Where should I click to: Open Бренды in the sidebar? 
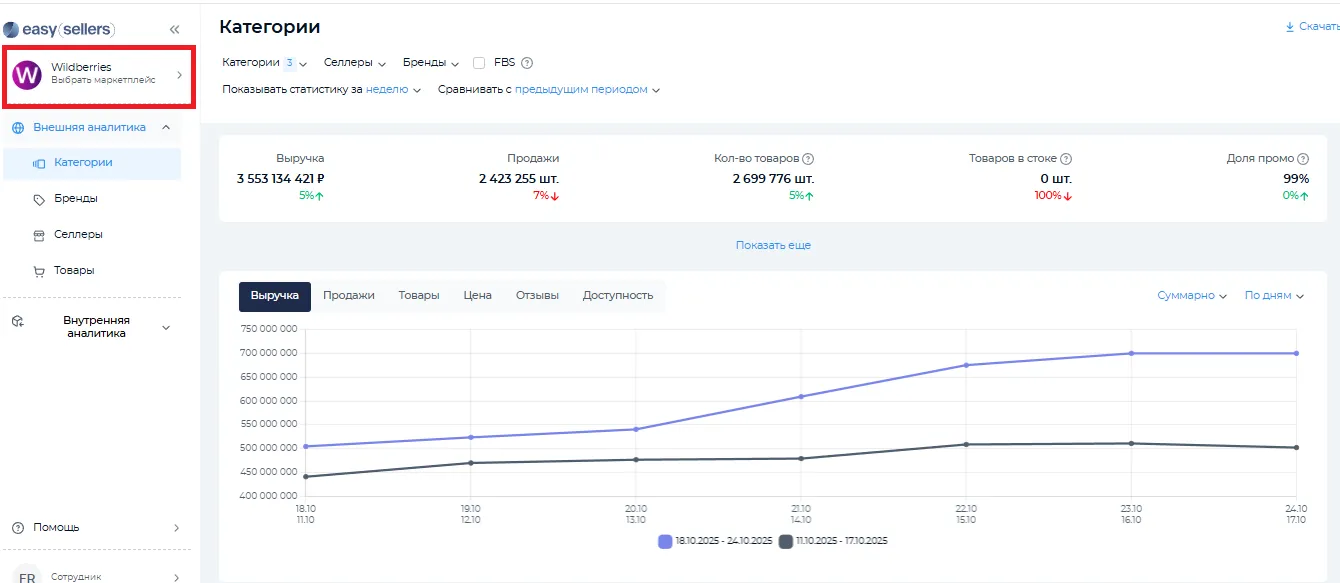coord(76,199)
